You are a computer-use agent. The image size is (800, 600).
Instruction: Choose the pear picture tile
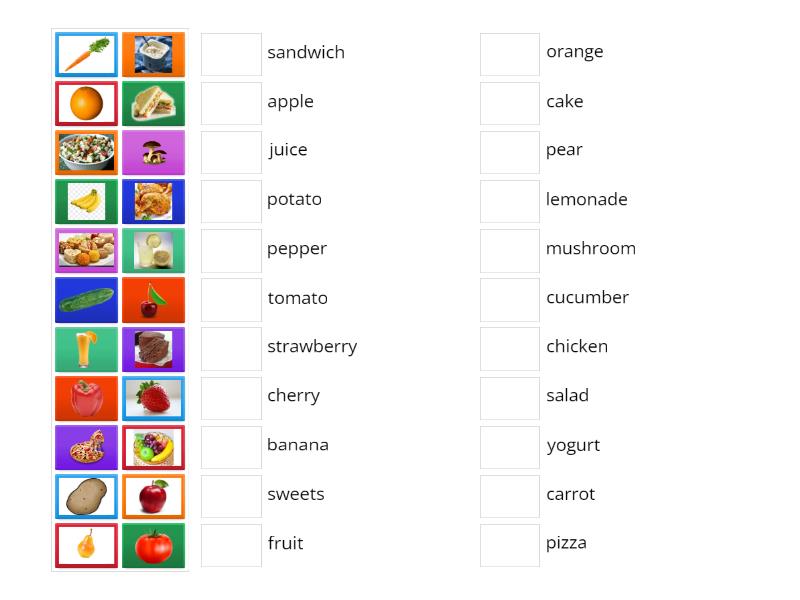point(86,545)
